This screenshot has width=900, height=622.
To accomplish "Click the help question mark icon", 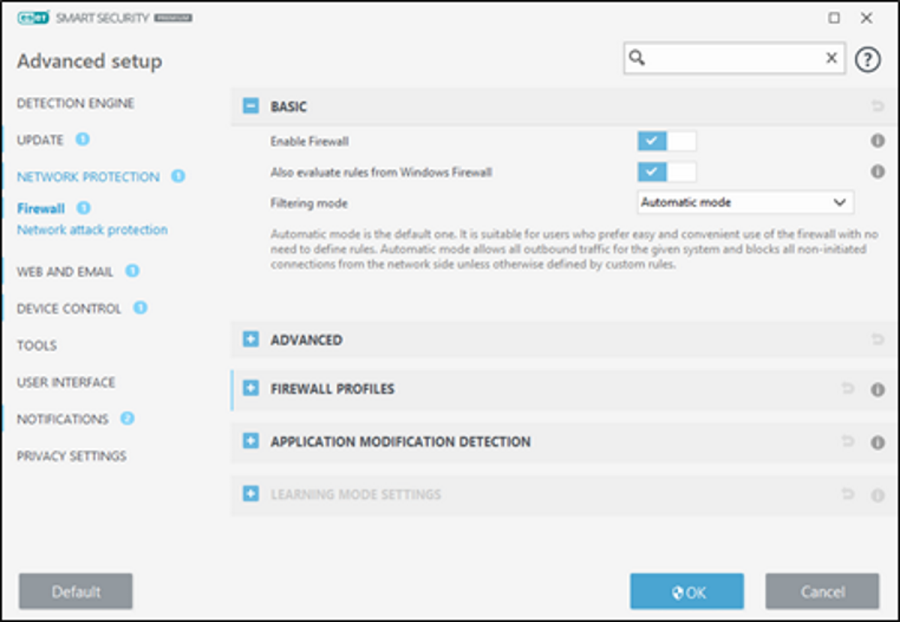I will pyautogui.click(x=866, y=59).
